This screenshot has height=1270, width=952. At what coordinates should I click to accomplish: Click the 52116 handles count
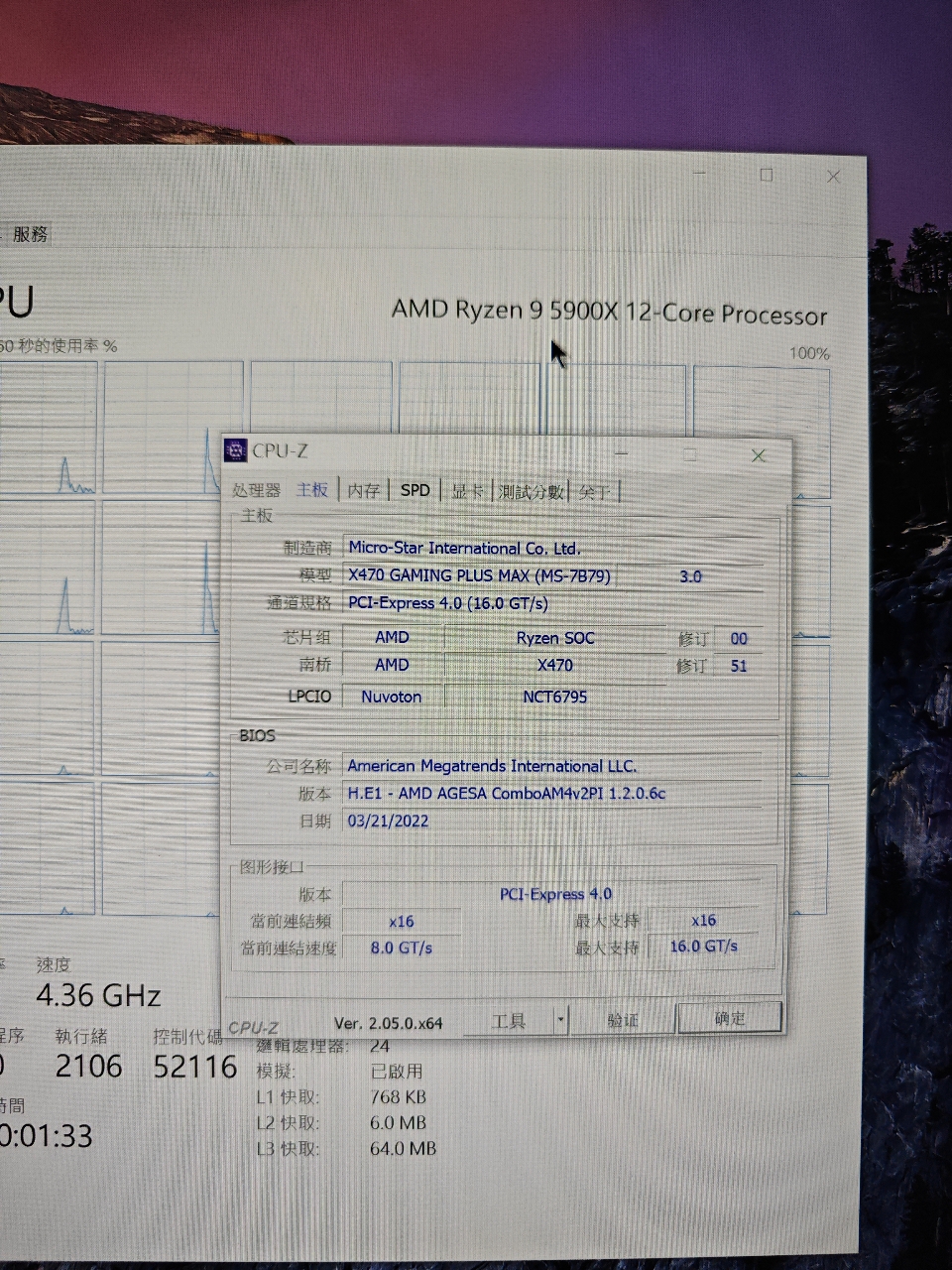pos(195,1067)
